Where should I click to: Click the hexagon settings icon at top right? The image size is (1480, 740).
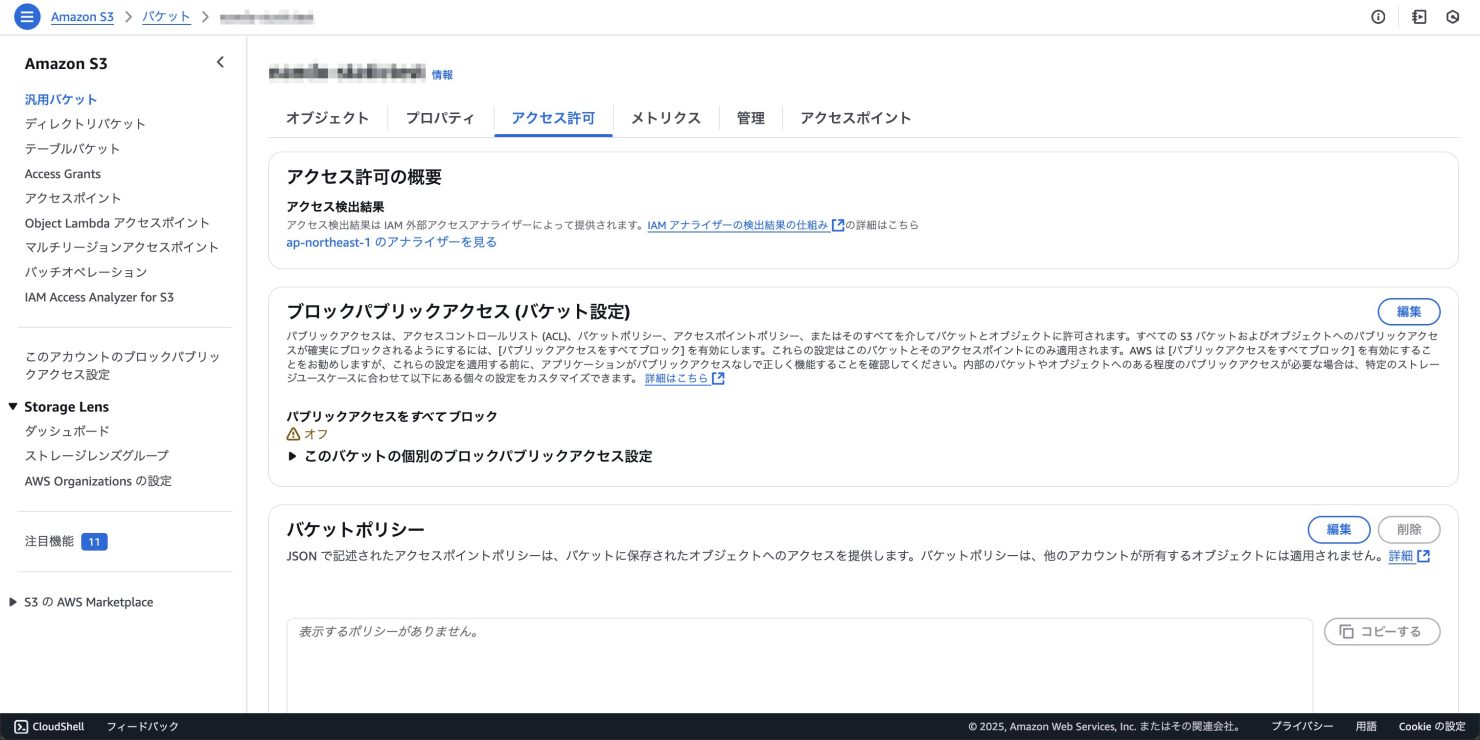click(x=1453, y=17)
